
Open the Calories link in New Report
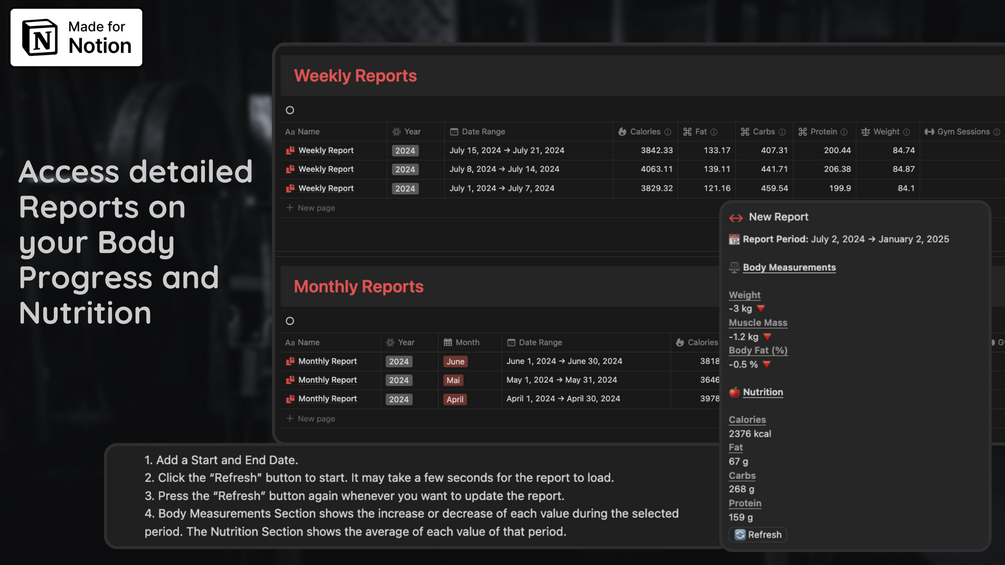pyautogui.click(x=747, y=420)
